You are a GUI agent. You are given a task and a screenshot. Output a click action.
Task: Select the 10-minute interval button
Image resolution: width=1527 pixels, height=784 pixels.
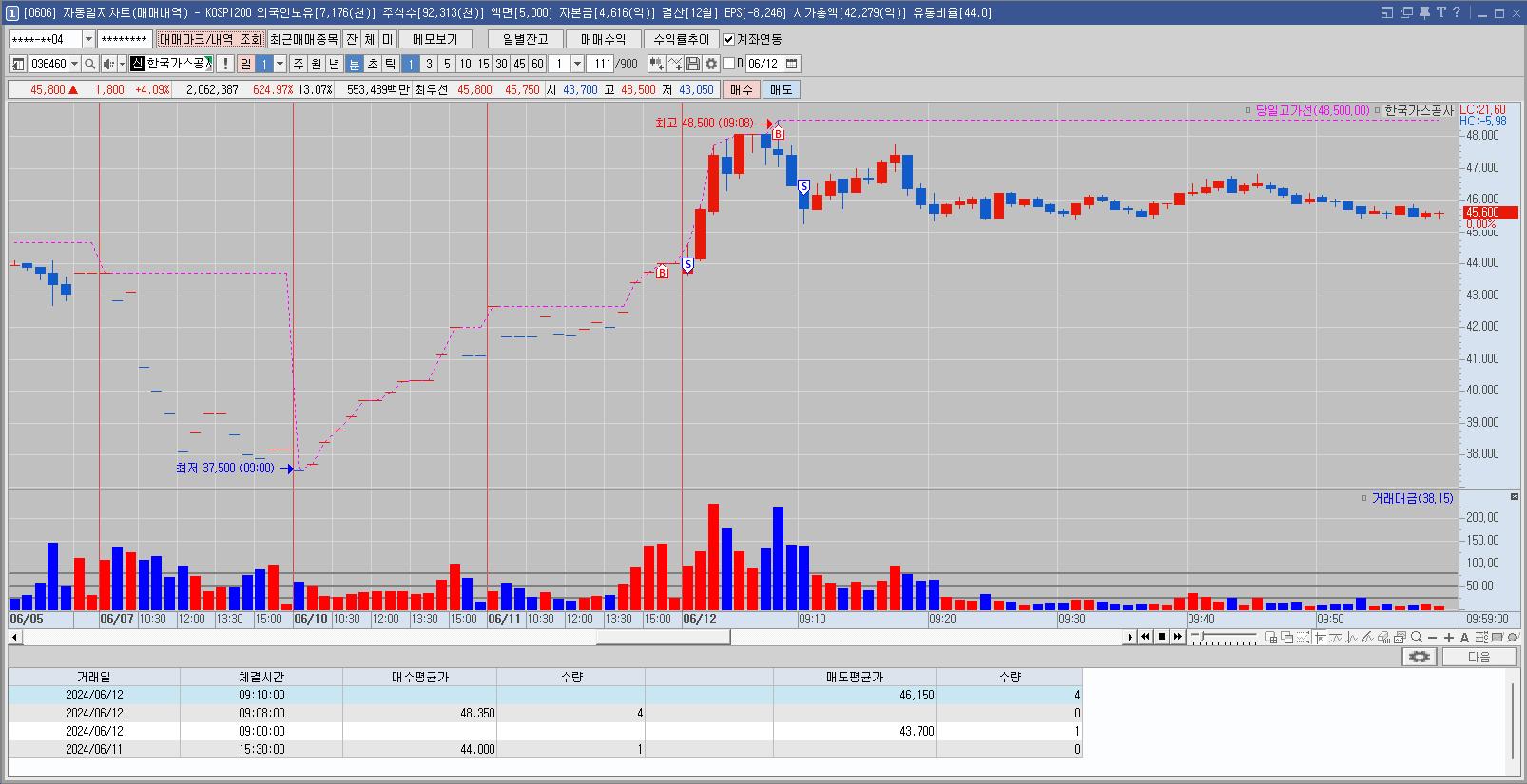click(x=465, y=64)
